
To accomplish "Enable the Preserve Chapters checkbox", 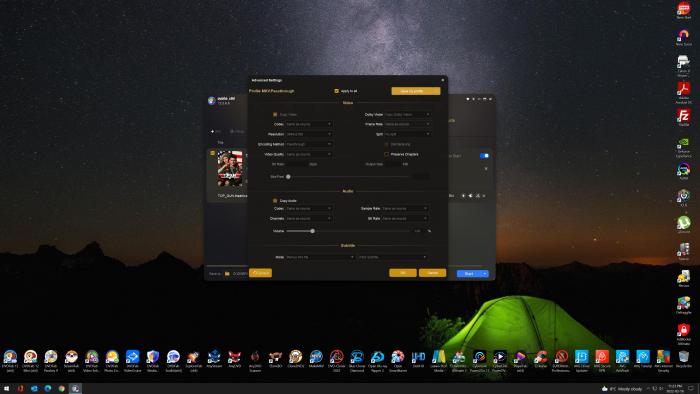I will (386, 154).
